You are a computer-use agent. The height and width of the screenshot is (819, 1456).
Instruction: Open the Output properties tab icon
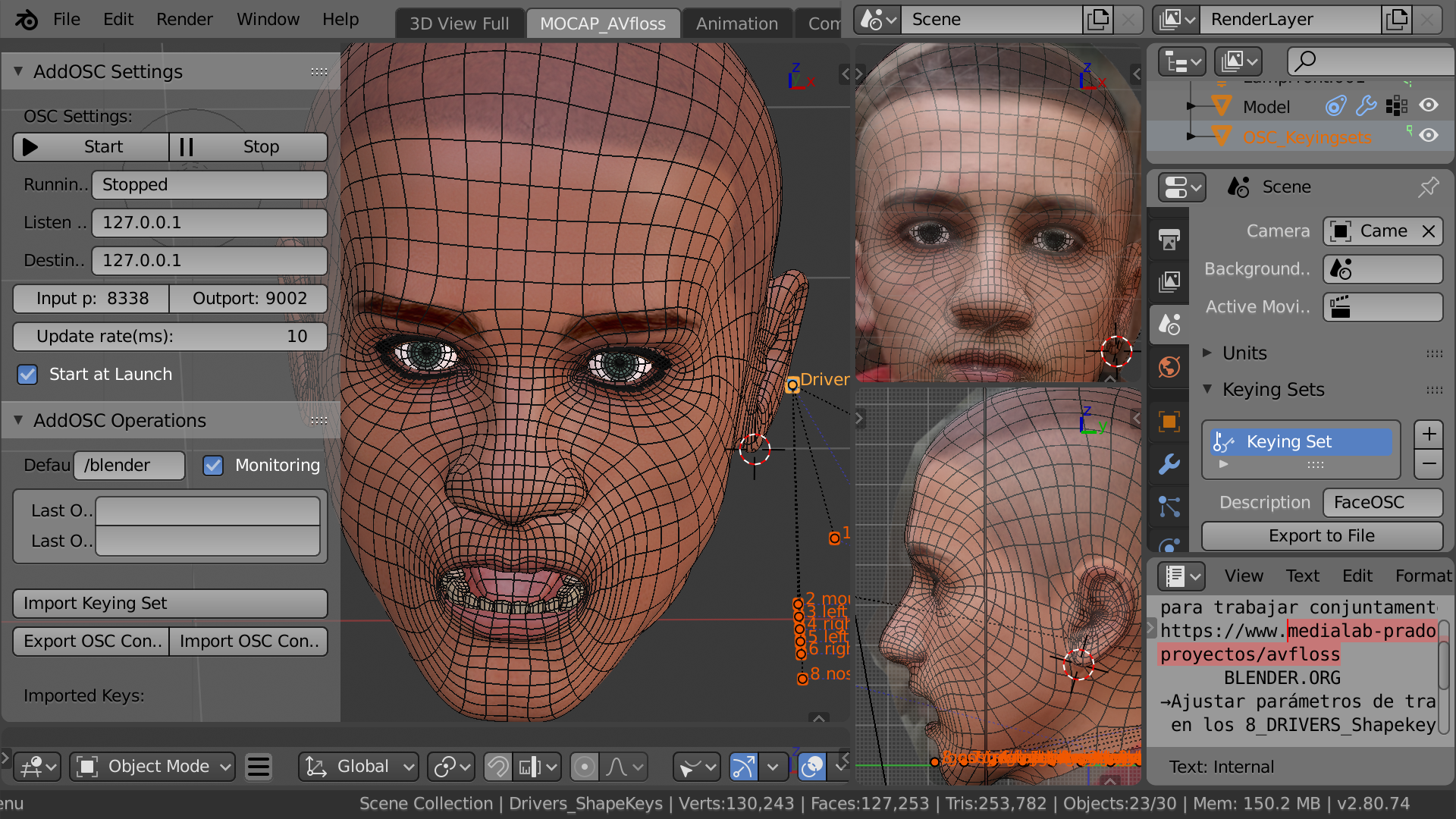point(1169,282)
